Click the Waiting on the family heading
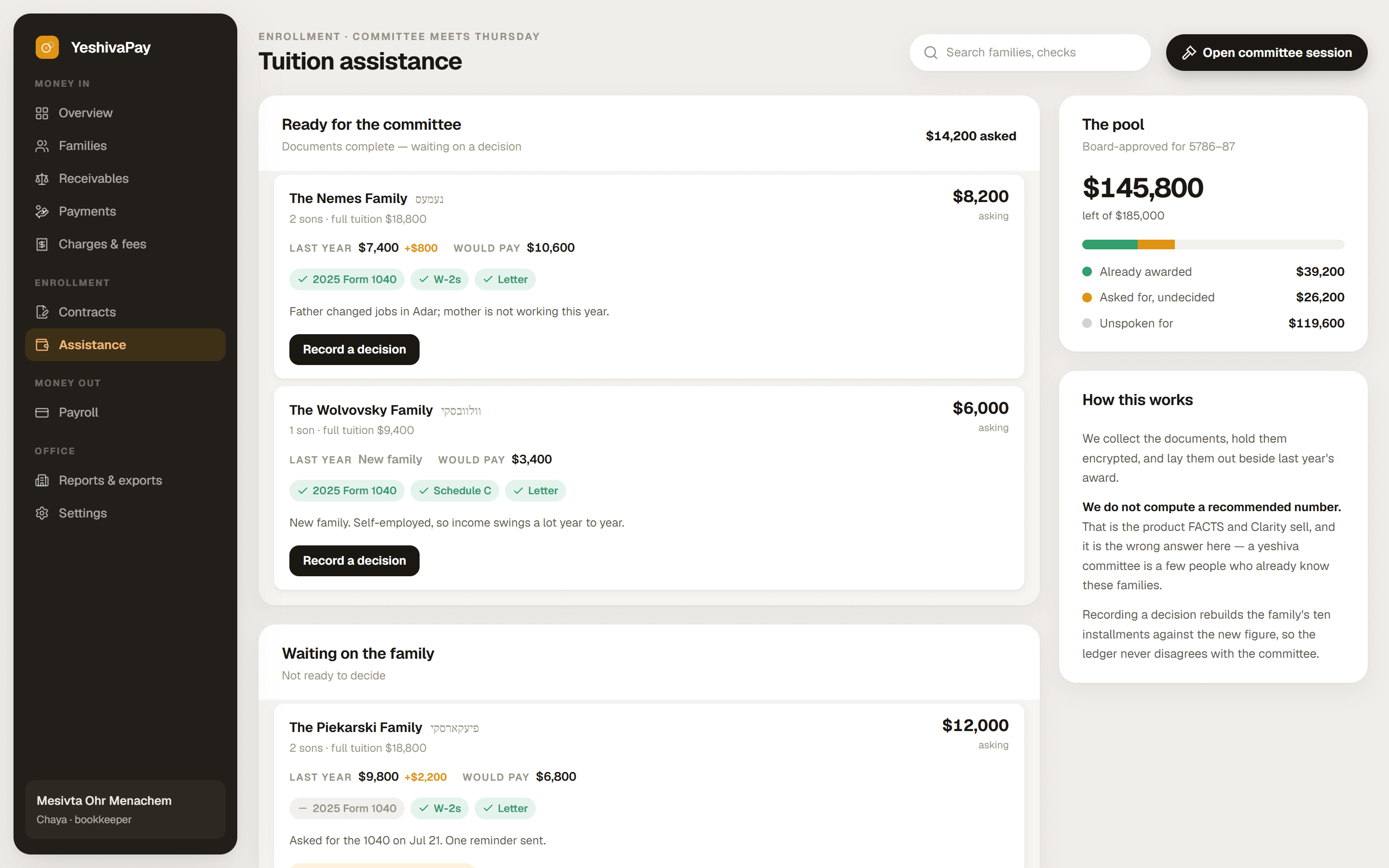 point(357,653)
